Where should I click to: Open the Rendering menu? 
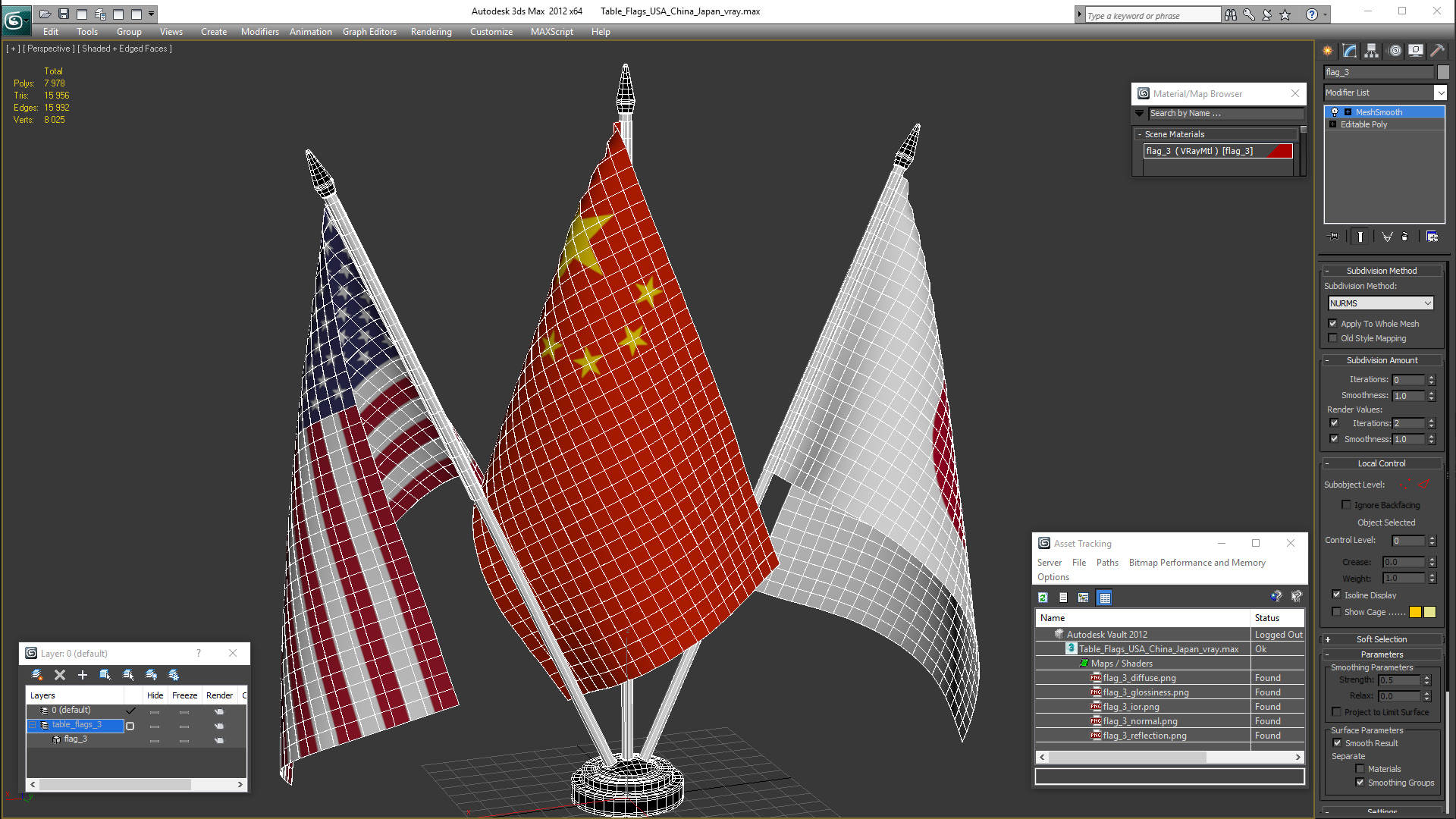click(431, 32)
